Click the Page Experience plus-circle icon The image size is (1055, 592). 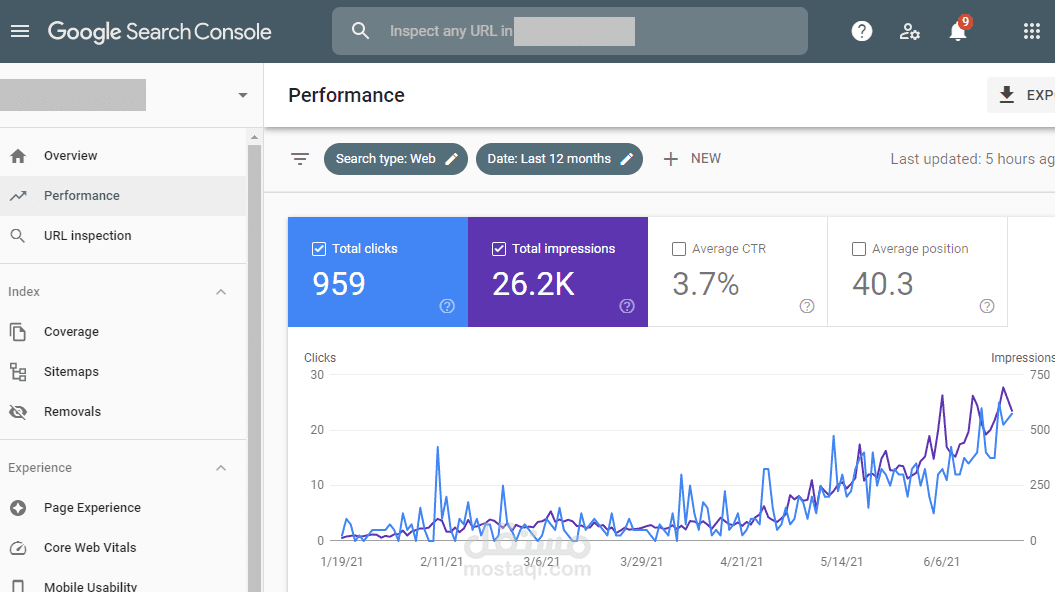tap(18, 508)
